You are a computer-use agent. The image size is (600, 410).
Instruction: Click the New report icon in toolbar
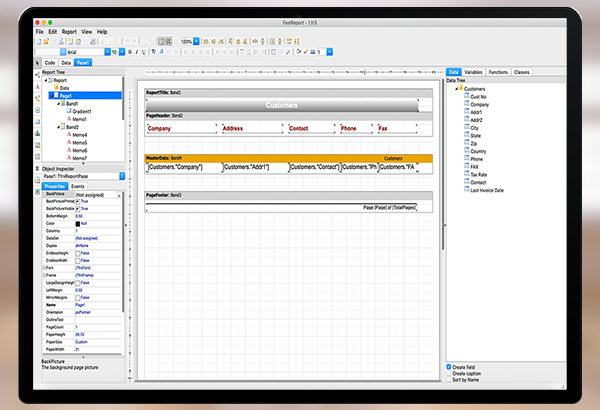click(x=40, y=41)
